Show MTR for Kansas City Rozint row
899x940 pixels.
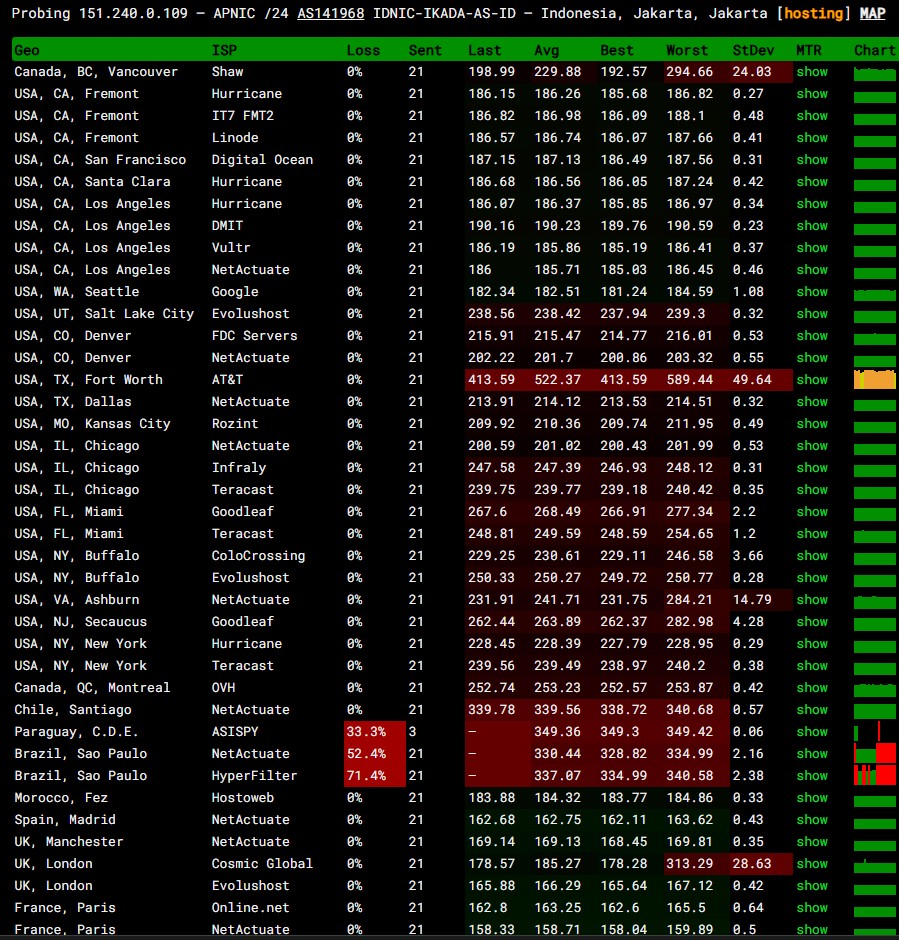[x=811, y=424]
